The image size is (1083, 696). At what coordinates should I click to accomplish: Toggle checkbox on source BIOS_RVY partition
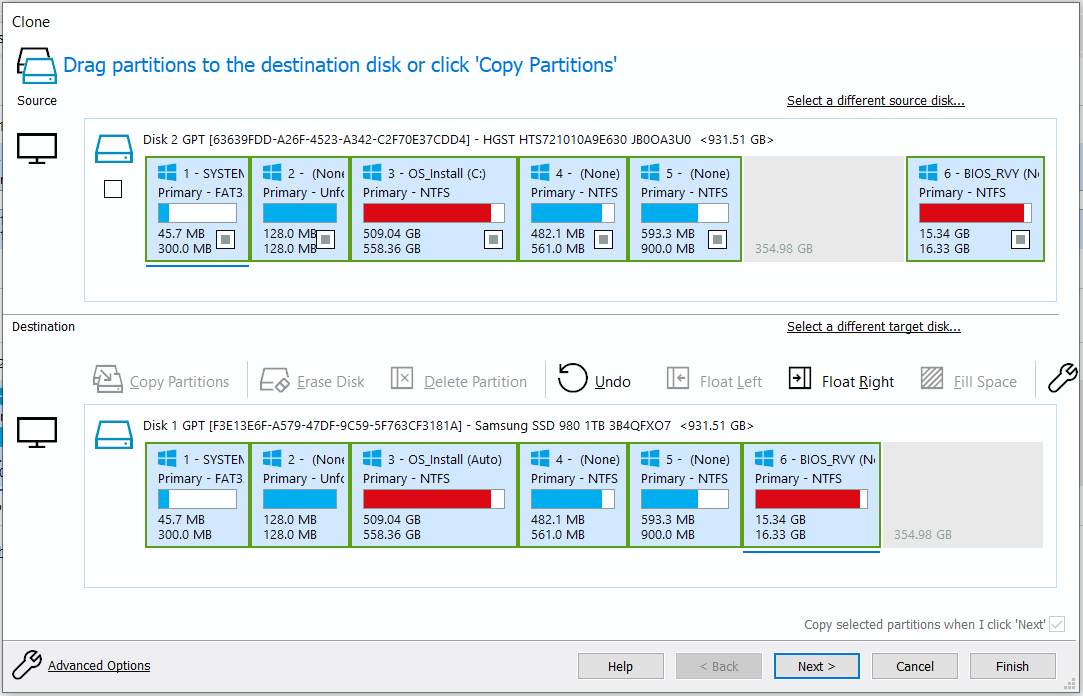[x=1020, y=240]
